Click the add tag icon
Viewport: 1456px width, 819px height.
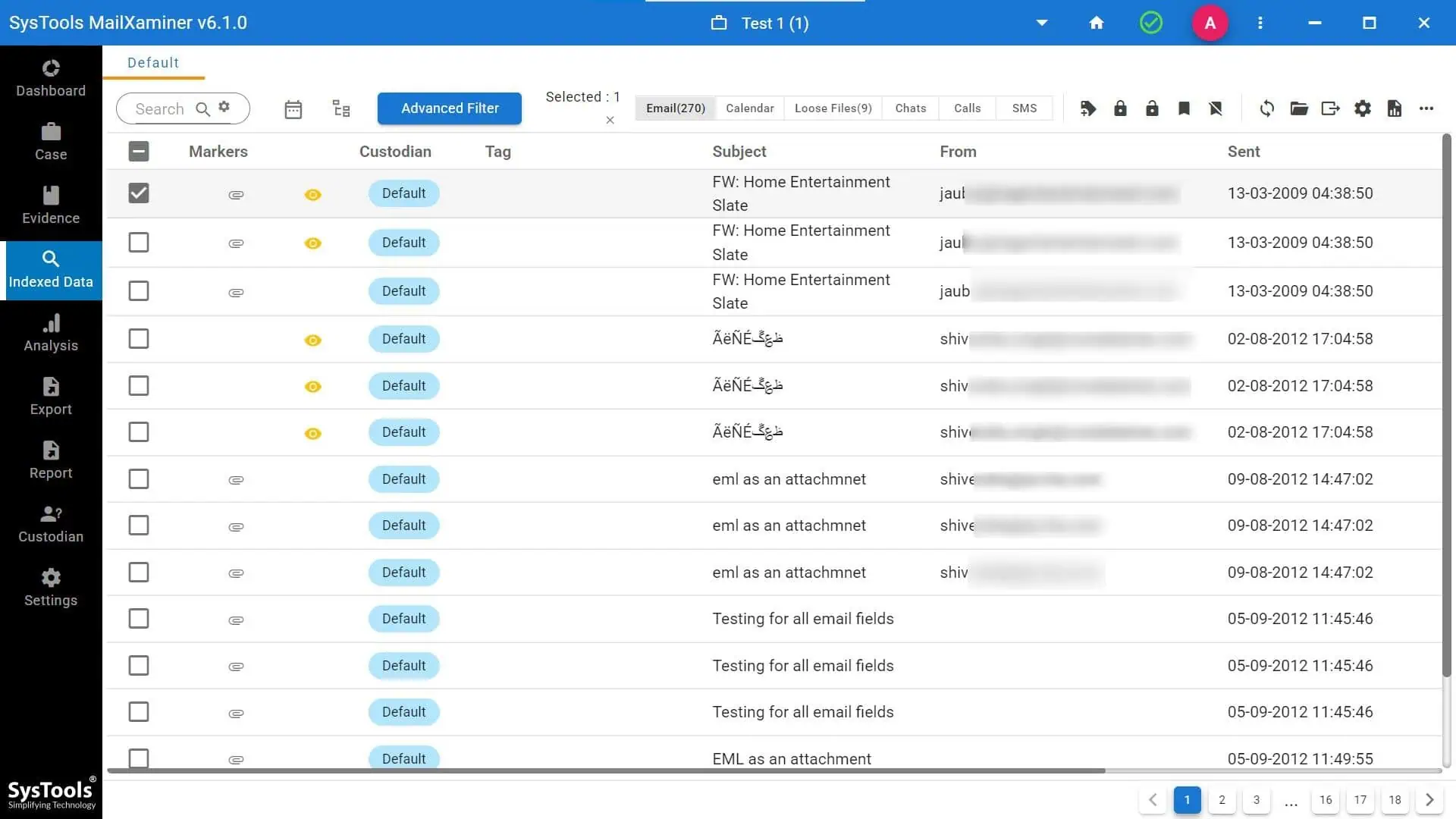tap(1088, 108)
